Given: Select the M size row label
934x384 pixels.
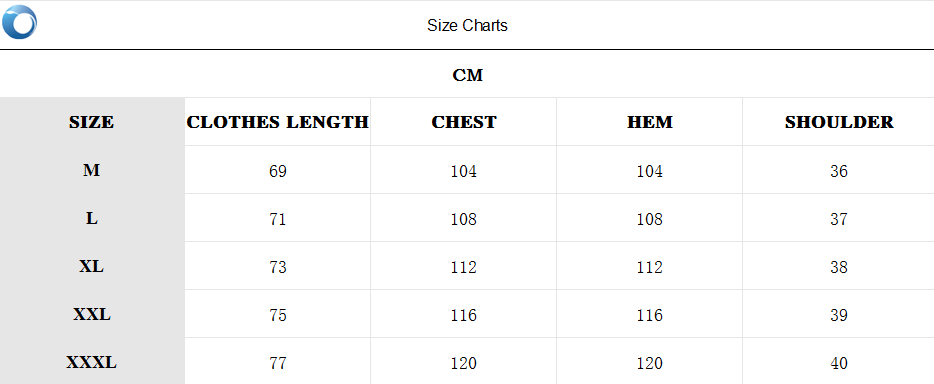Looking at the screenshot, I should (x=91, y=170).
